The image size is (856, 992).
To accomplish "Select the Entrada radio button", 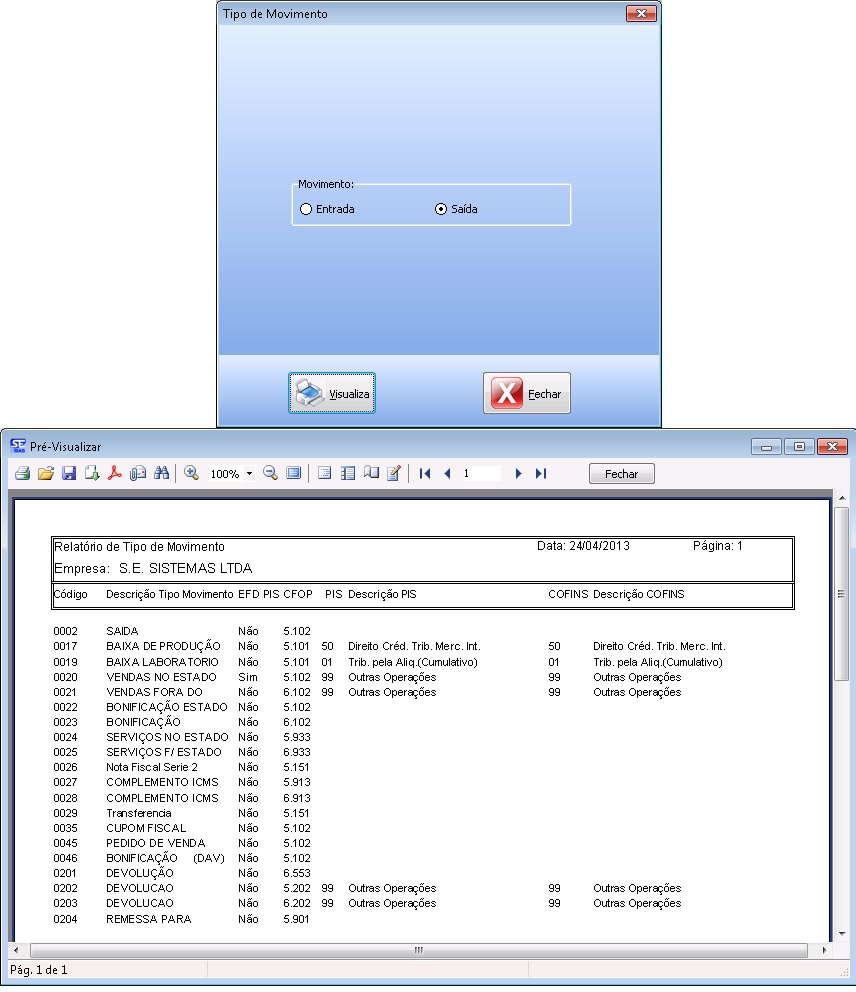I will click(x=306, y=210).
